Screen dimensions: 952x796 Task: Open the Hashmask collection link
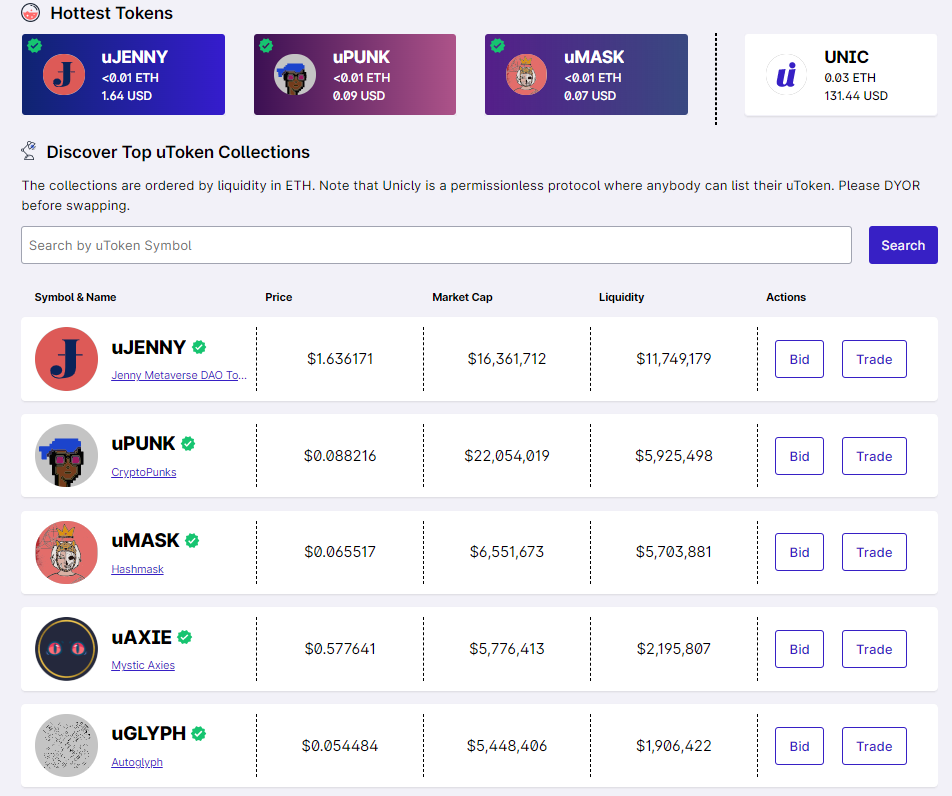tap(137, 569)
